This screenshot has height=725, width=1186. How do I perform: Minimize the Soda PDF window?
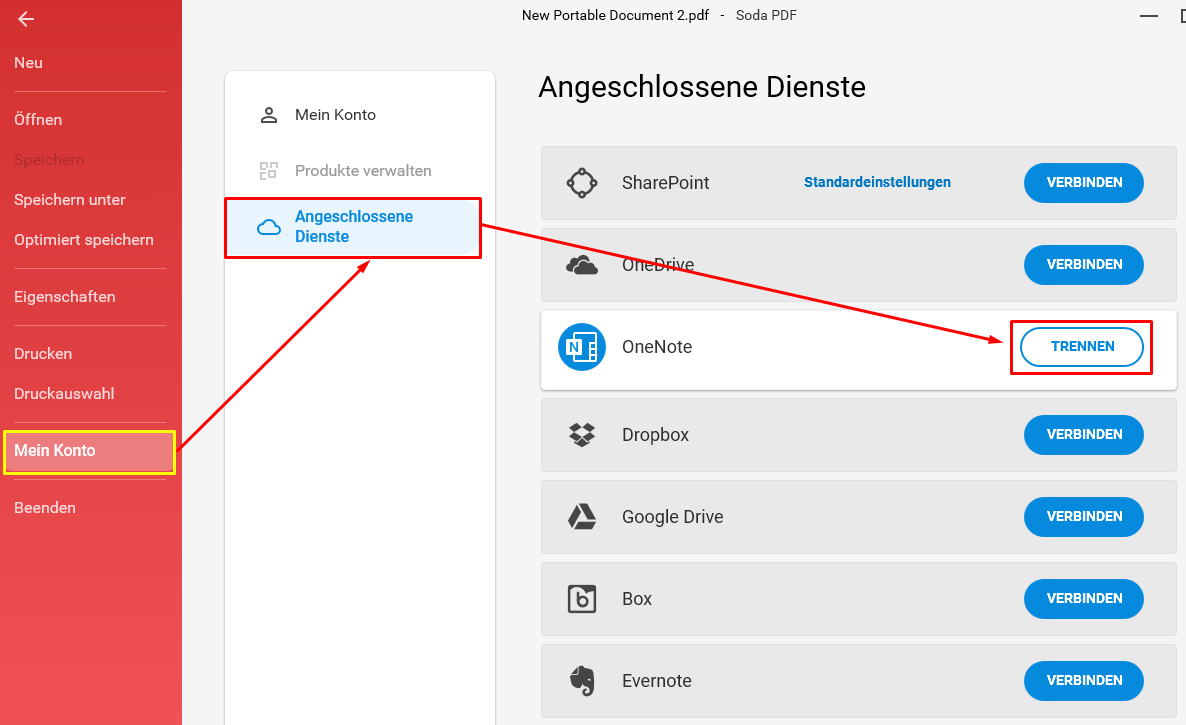tap(1149, 16)
